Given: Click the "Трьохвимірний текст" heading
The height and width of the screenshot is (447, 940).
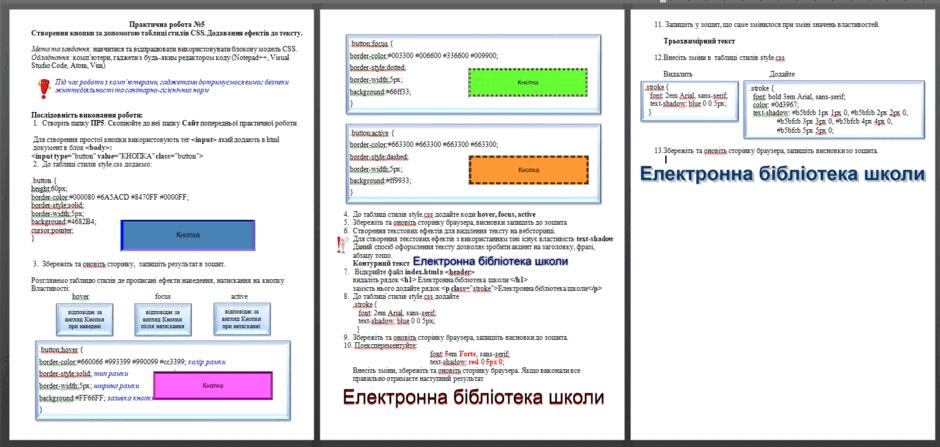Looking at the screenshot, I should (699, 41).
